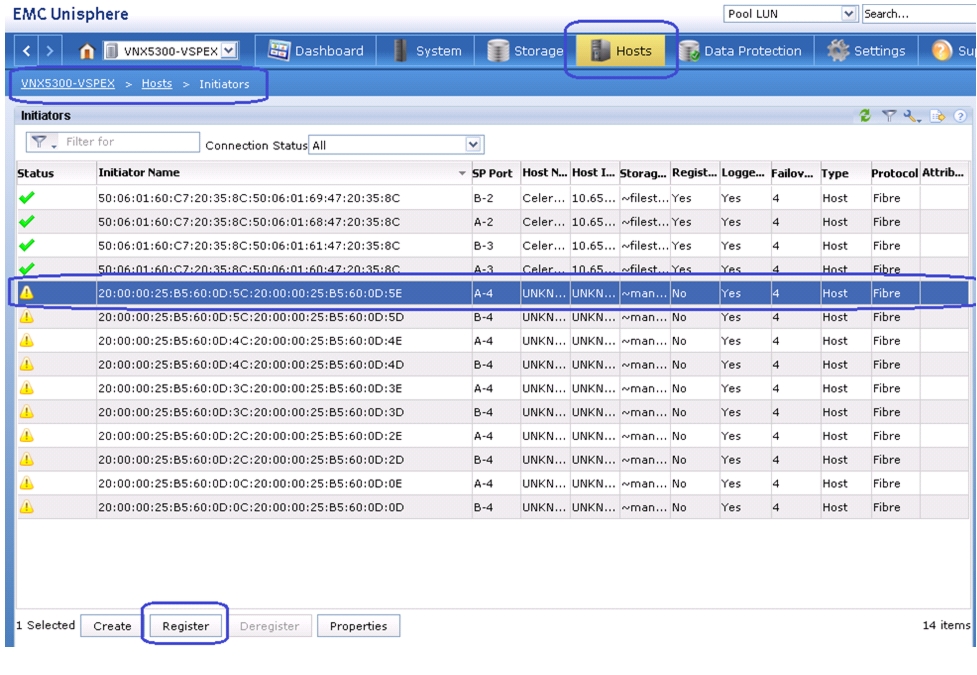977x675 pixels.
Task: Open the Dashboard tab
Action: tap(315, 50)
